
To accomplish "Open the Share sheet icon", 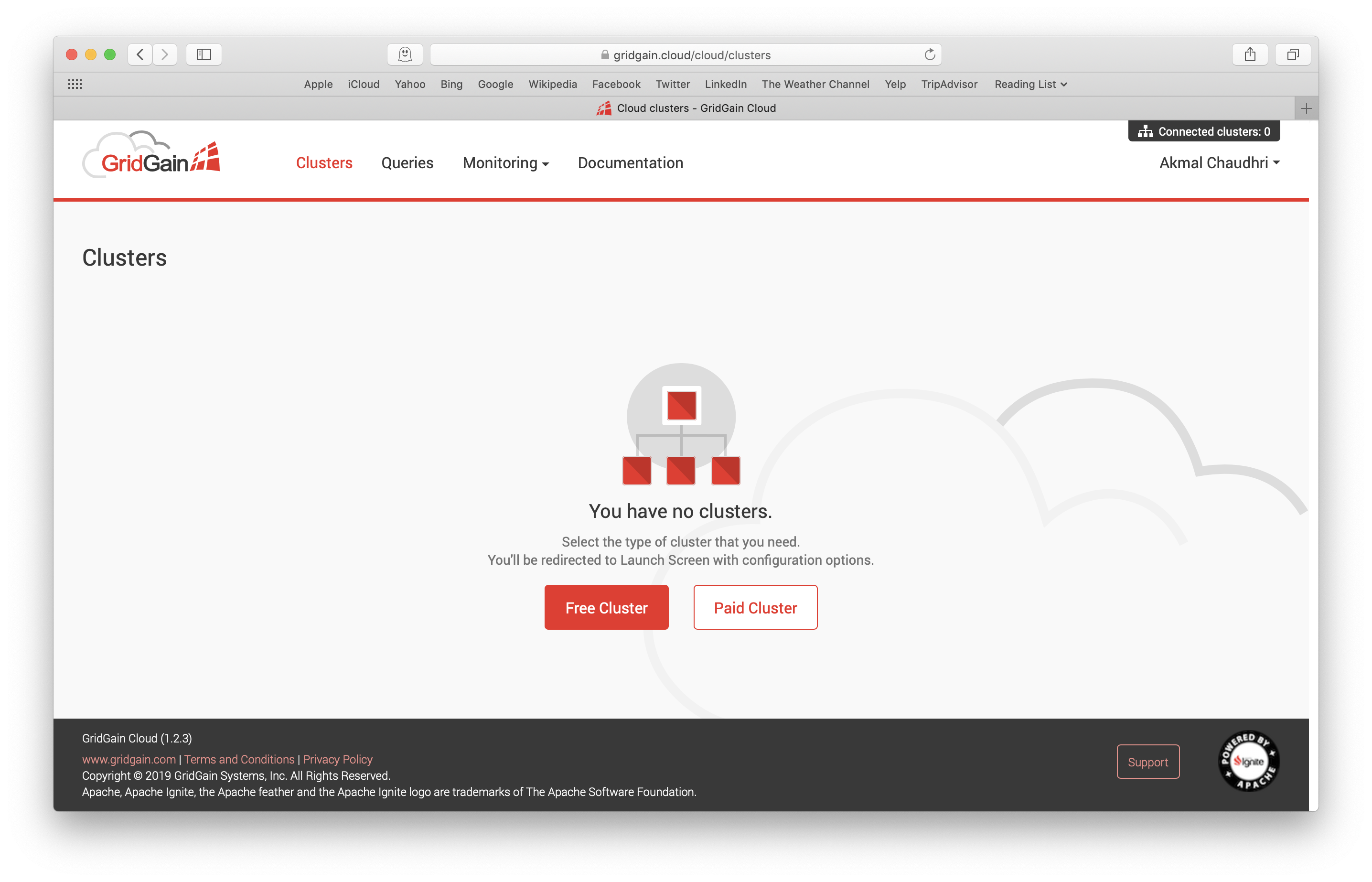I will coord(1250,54).
